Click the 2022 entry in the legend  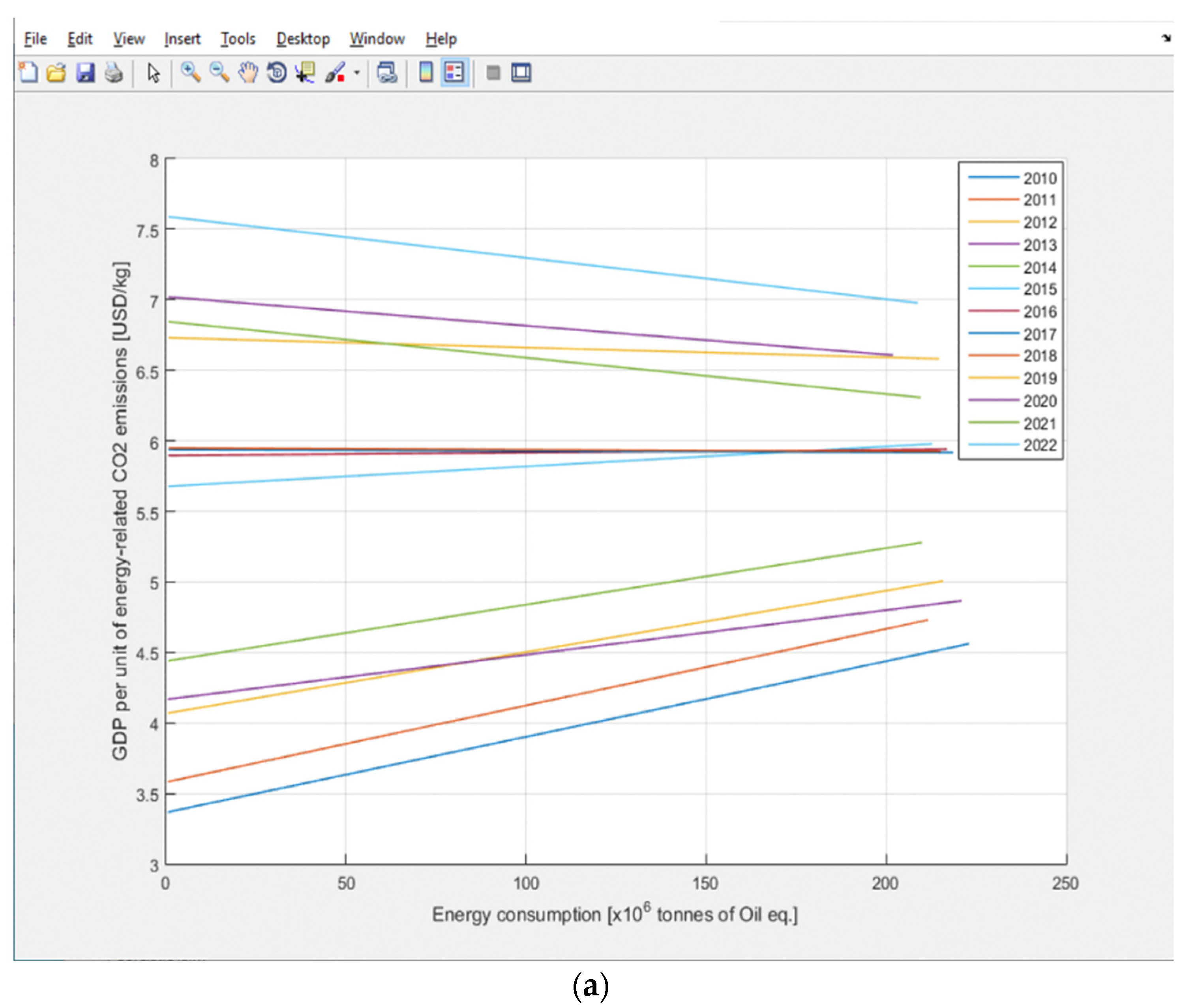click(x=1039, y=445)
